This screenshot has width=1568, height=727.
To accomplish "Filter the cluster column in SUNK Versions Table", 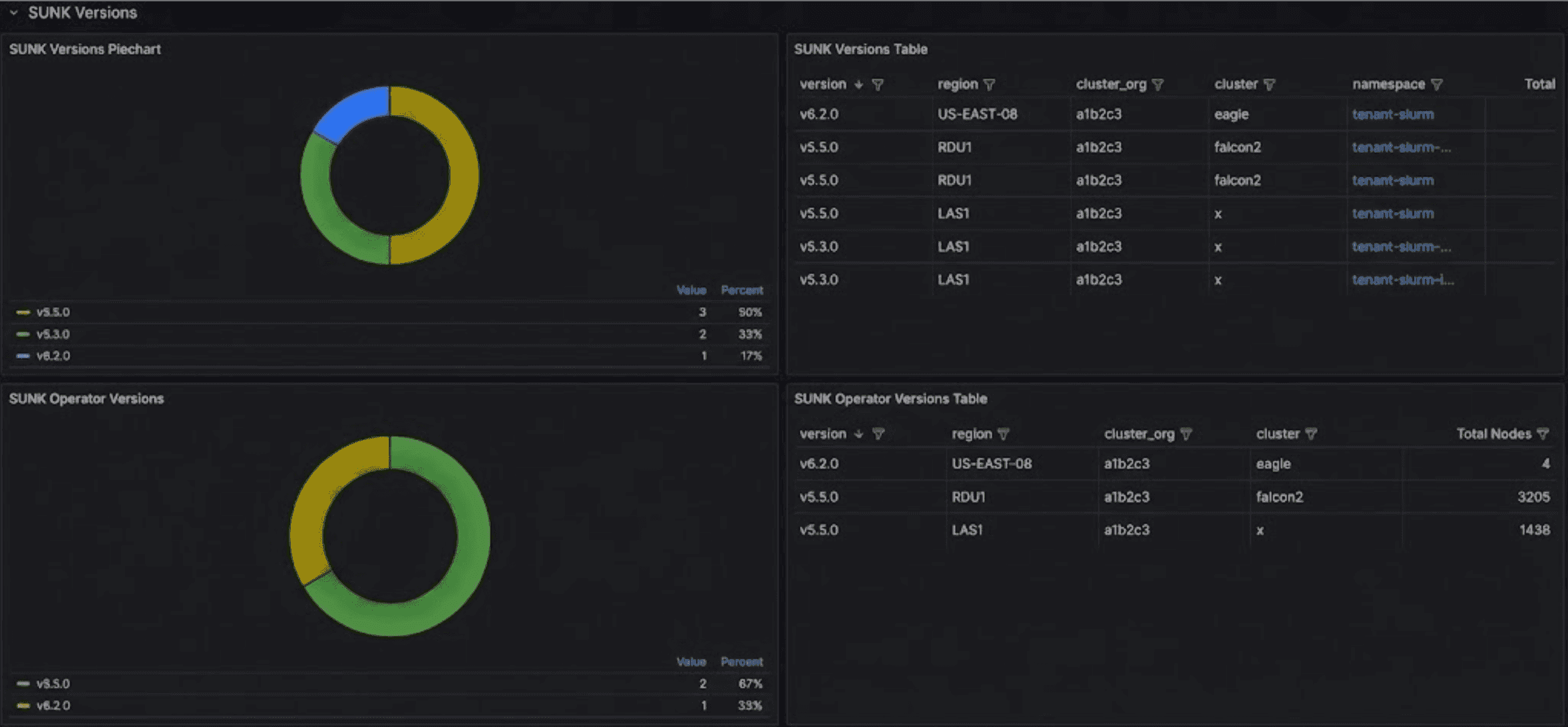I will (x=1269, y=85).
